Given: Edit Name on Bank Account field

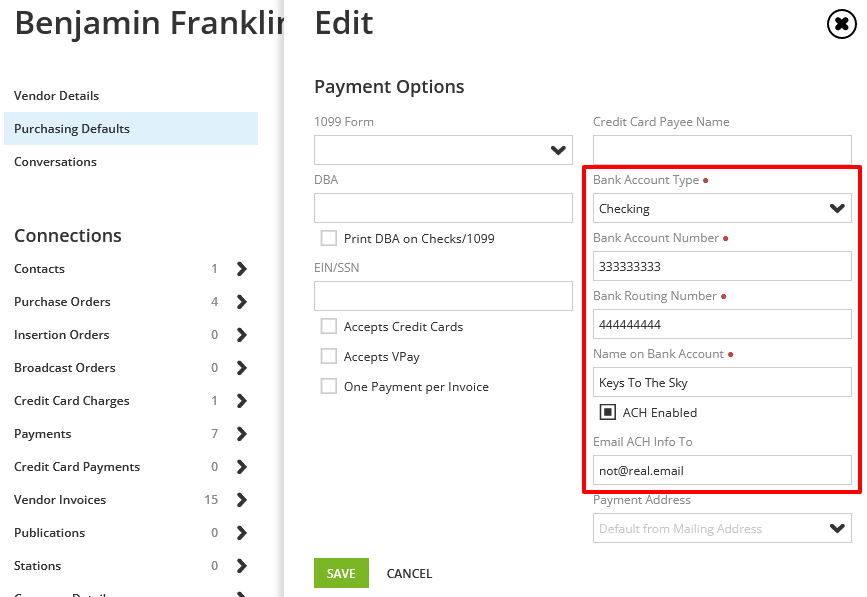Looking at the screenshot, I should coord(722,382).
